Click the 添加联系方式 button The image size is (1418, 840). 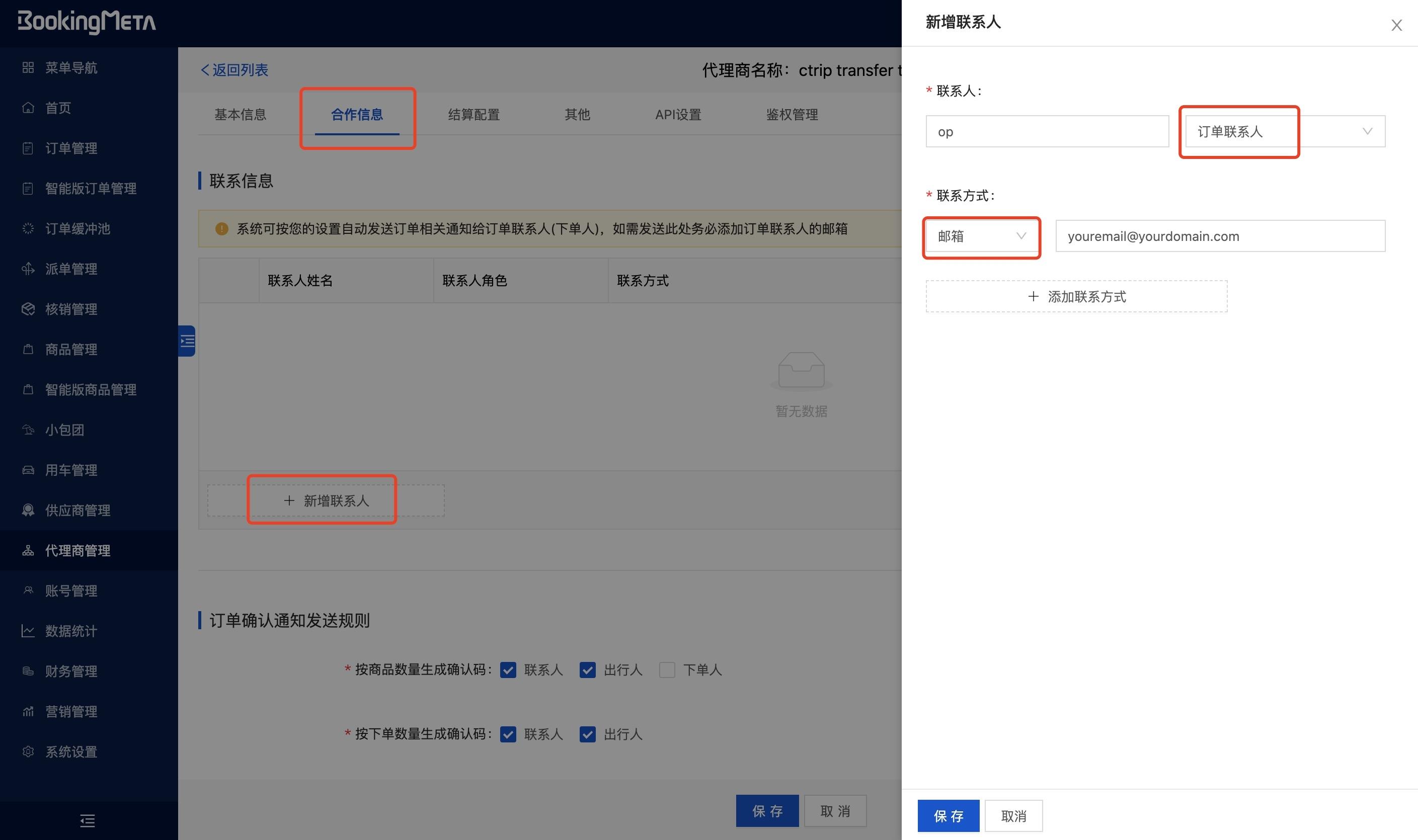(1076, 296)
